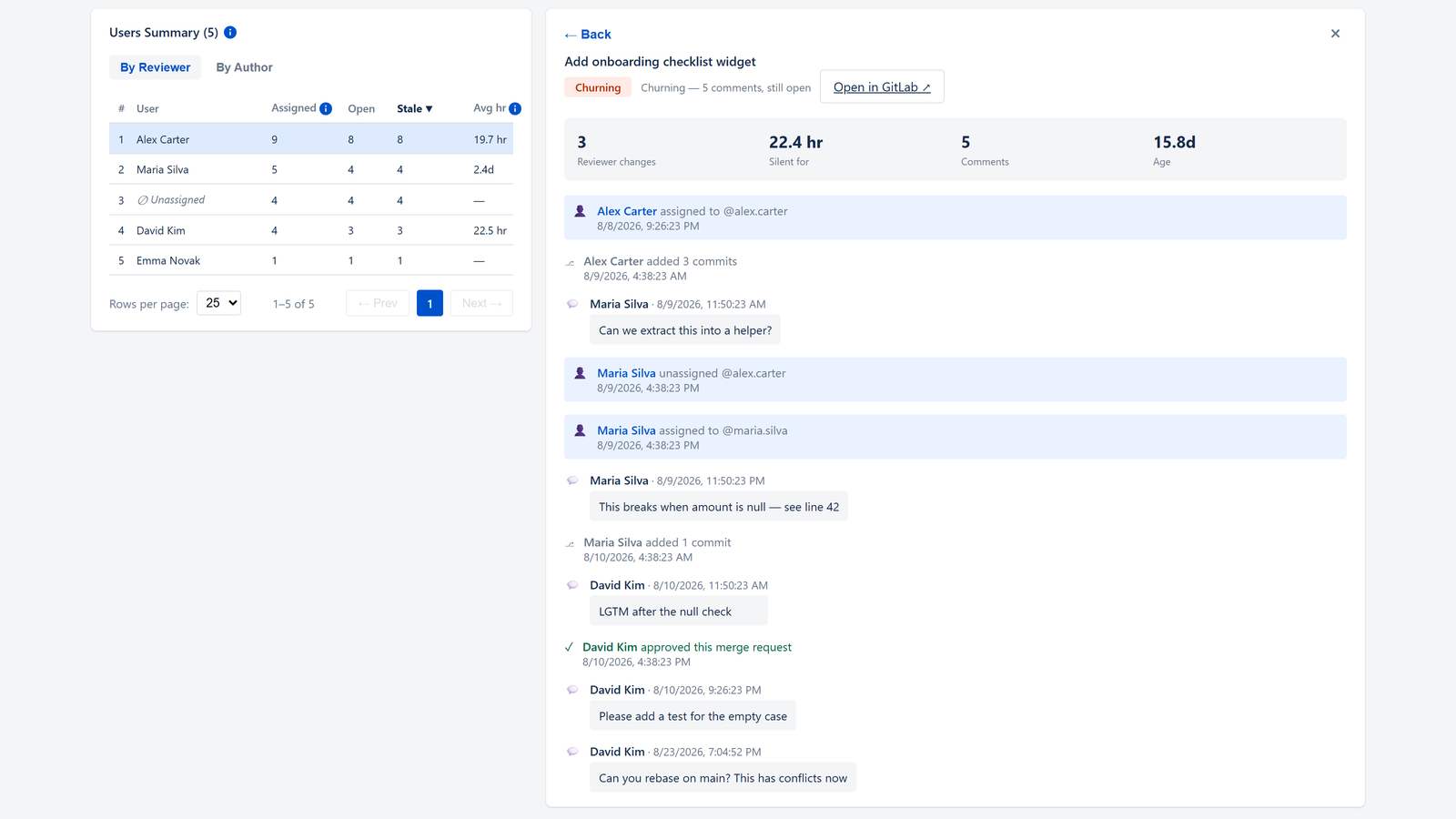
Task: Go back using the Back link
Action: pyautogui.click(x=588, y=35)
